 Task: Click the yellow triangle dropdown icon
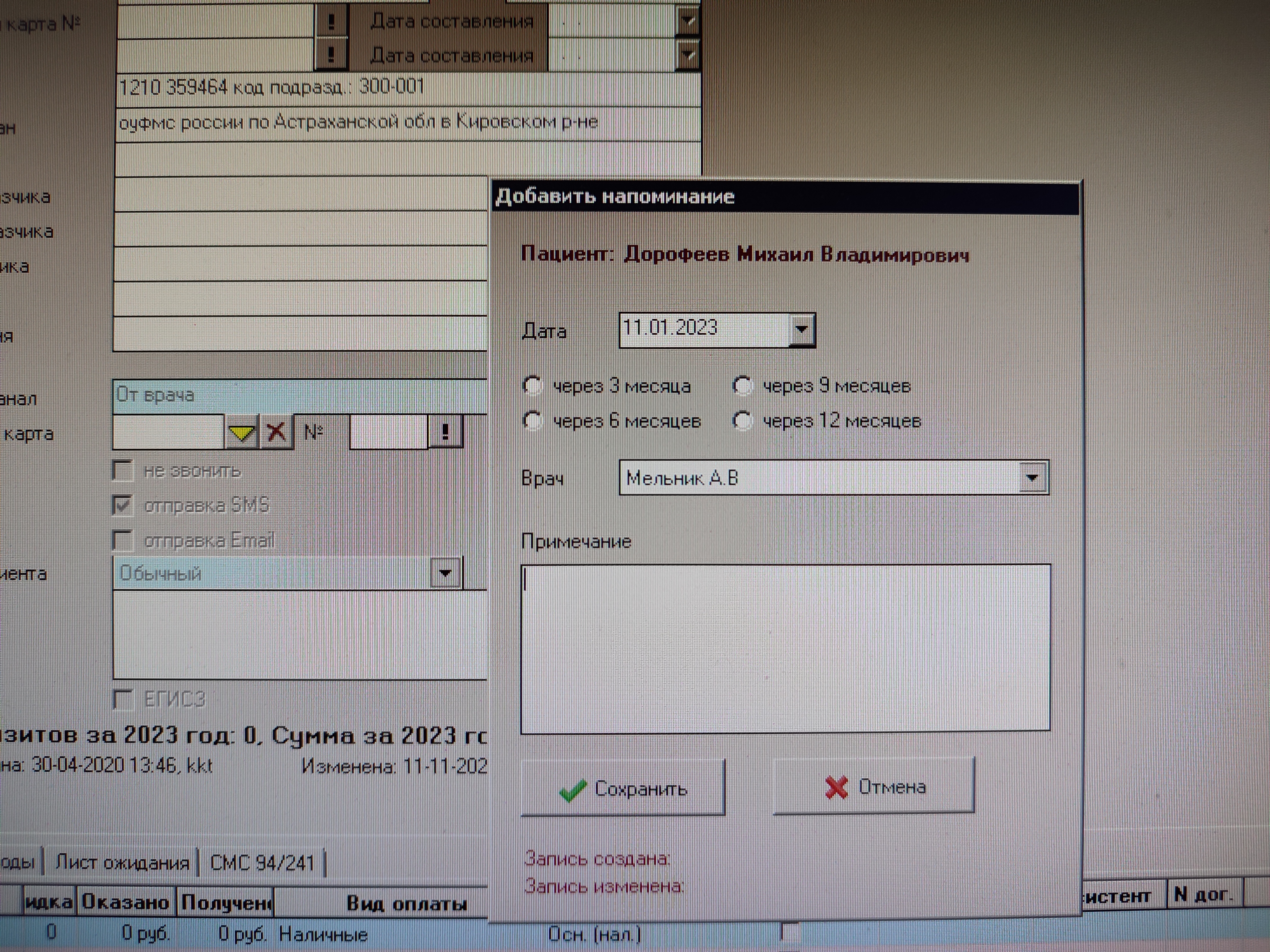click(x=241, y=433)
